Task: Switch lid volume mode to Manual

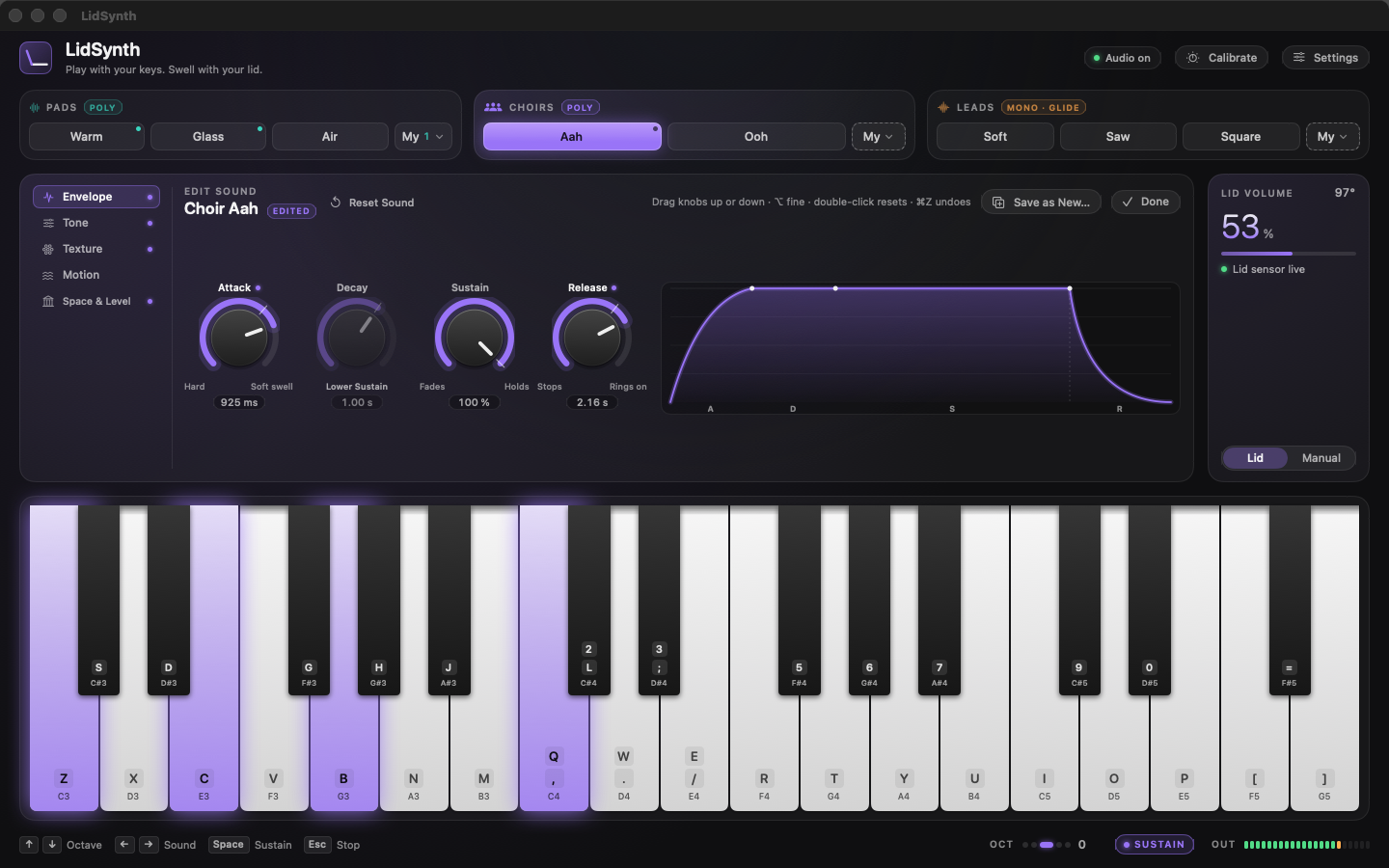Action: click(1321, 458)
